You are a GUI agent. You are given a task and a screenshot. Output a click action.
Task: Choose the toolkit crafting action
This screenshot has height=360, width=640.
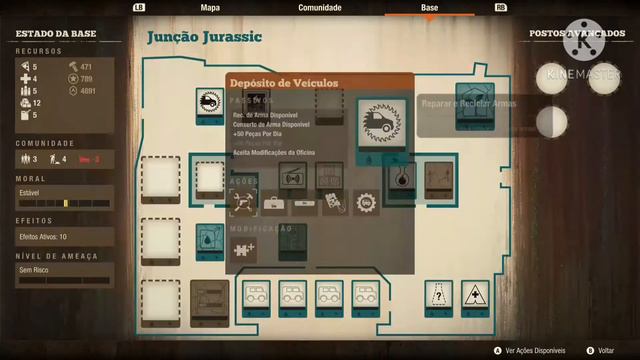tap(273, 203)
